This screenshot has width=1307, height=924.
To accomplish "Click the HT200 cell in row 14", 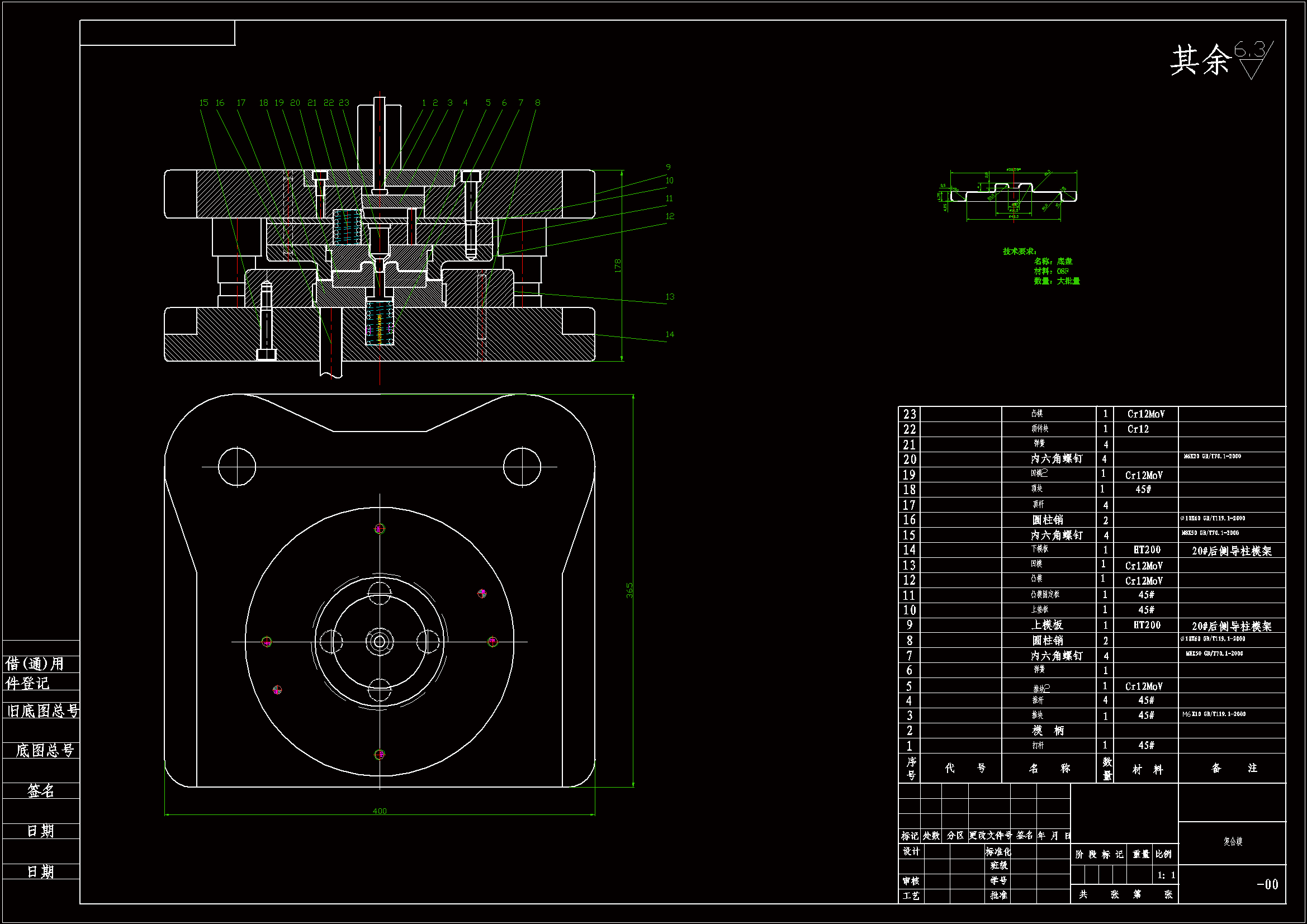I will 1147,549.
